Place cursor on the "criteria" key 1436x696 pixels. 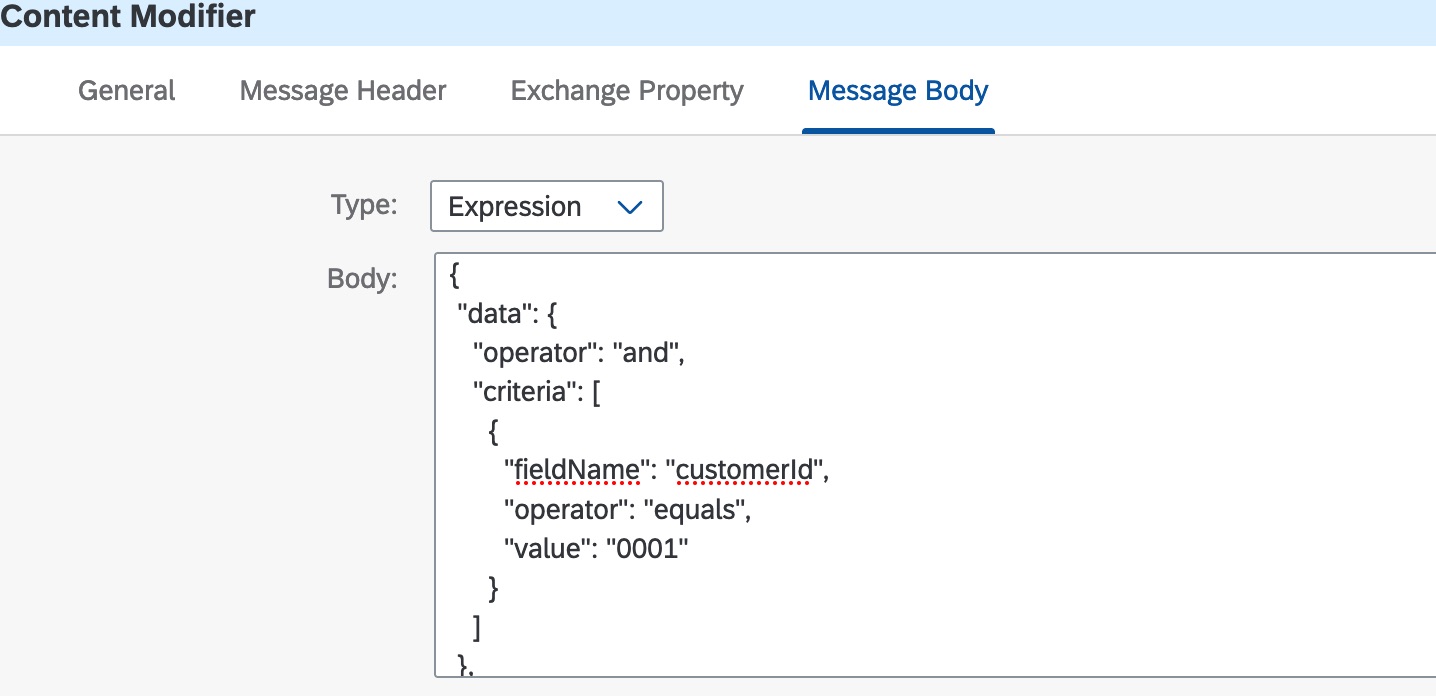[524, 392]
